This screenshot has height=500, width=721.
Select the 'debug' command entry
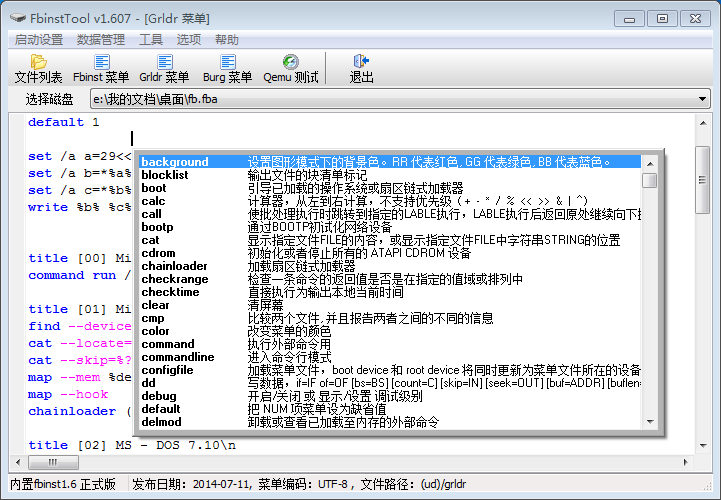coord(390,396)
